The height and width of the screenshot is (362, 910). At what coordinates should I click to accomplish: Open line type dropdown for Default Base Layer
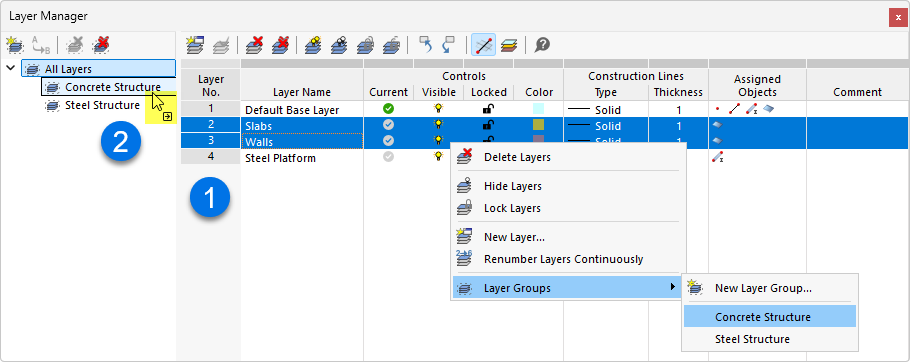(605, 109)
